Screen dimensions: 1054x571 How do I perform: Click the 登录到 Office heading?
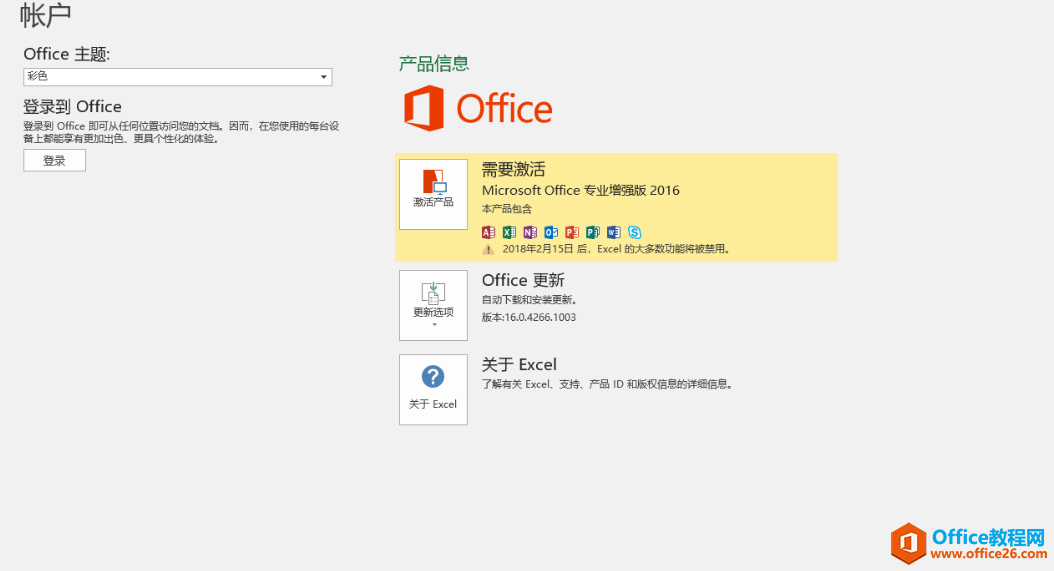pos(73,106)
